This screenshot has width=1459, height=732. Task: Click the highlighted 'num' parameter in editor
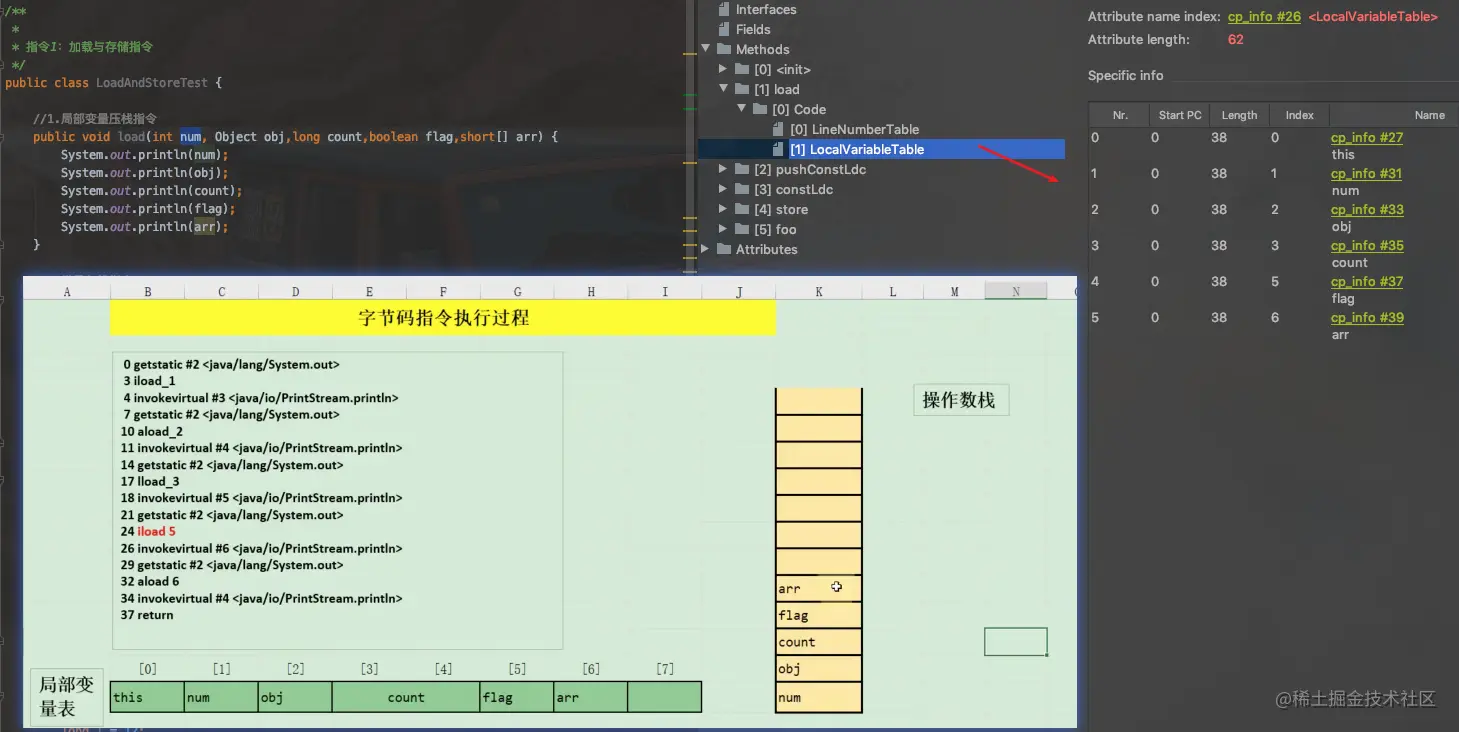coord(191,137)
